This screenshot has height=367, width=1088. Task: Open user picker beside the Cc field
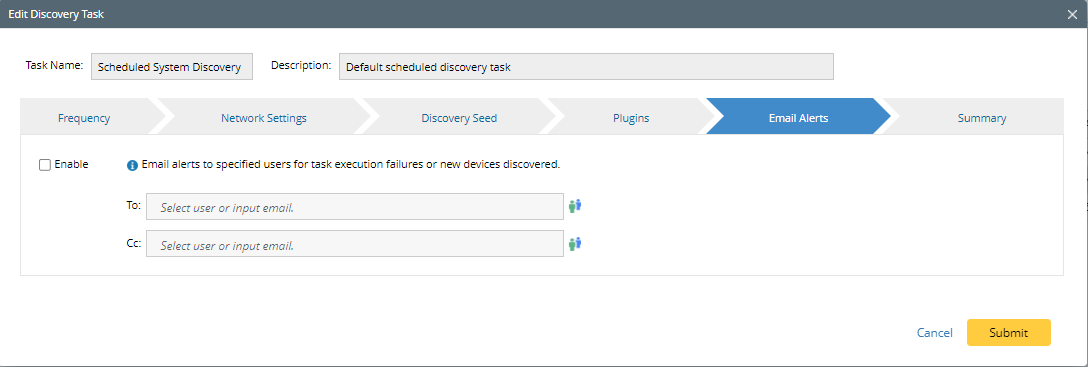(x=575, y=244)
